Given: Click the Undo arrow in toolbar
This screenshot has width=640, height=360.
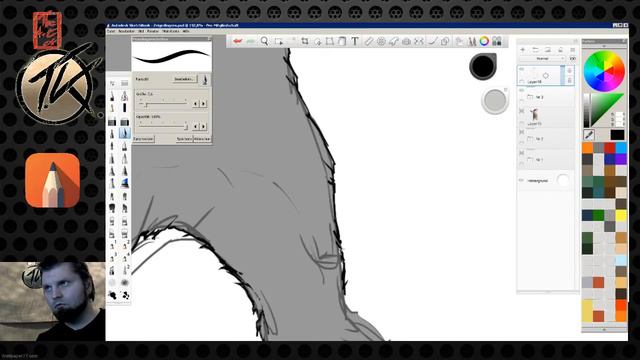Looking at the screenshot, I should (x=238, y=41).
